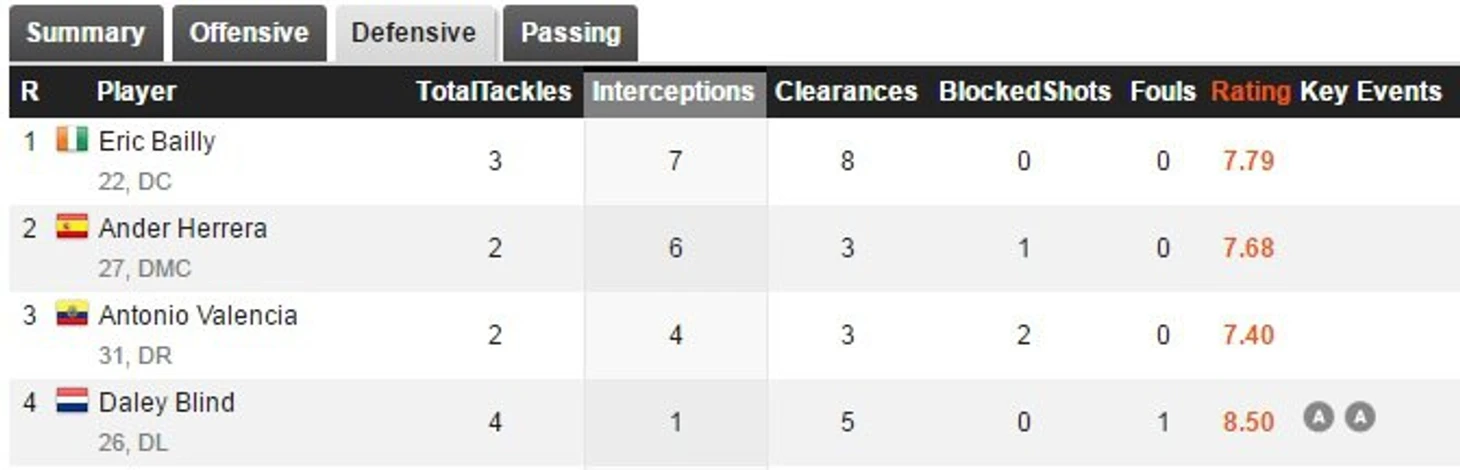This screenshot has height=470, width=1460.
Task: Sort by Rating column header
Action: 1250,92
